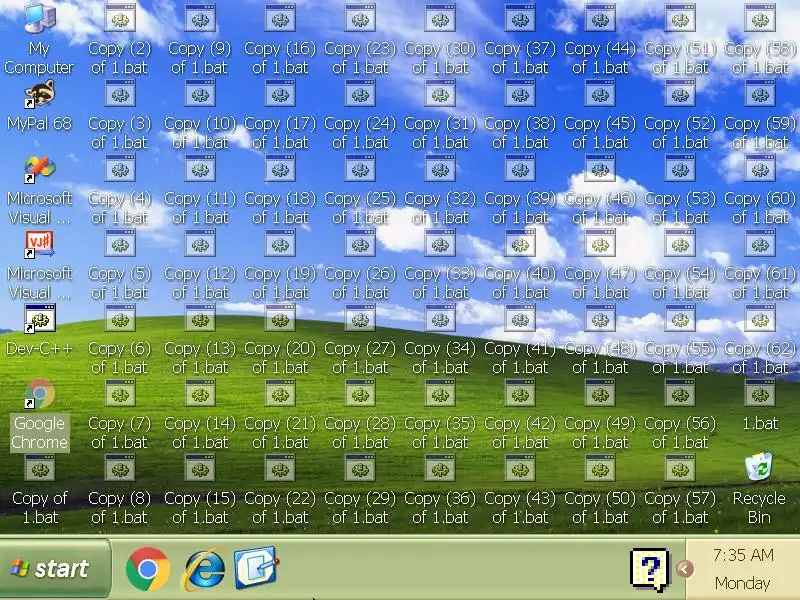Image resolution: width=800 pixels, height=600 pixels.
Task: Select Copy (10) of 1.bat icon
Action: coord(200,93)
